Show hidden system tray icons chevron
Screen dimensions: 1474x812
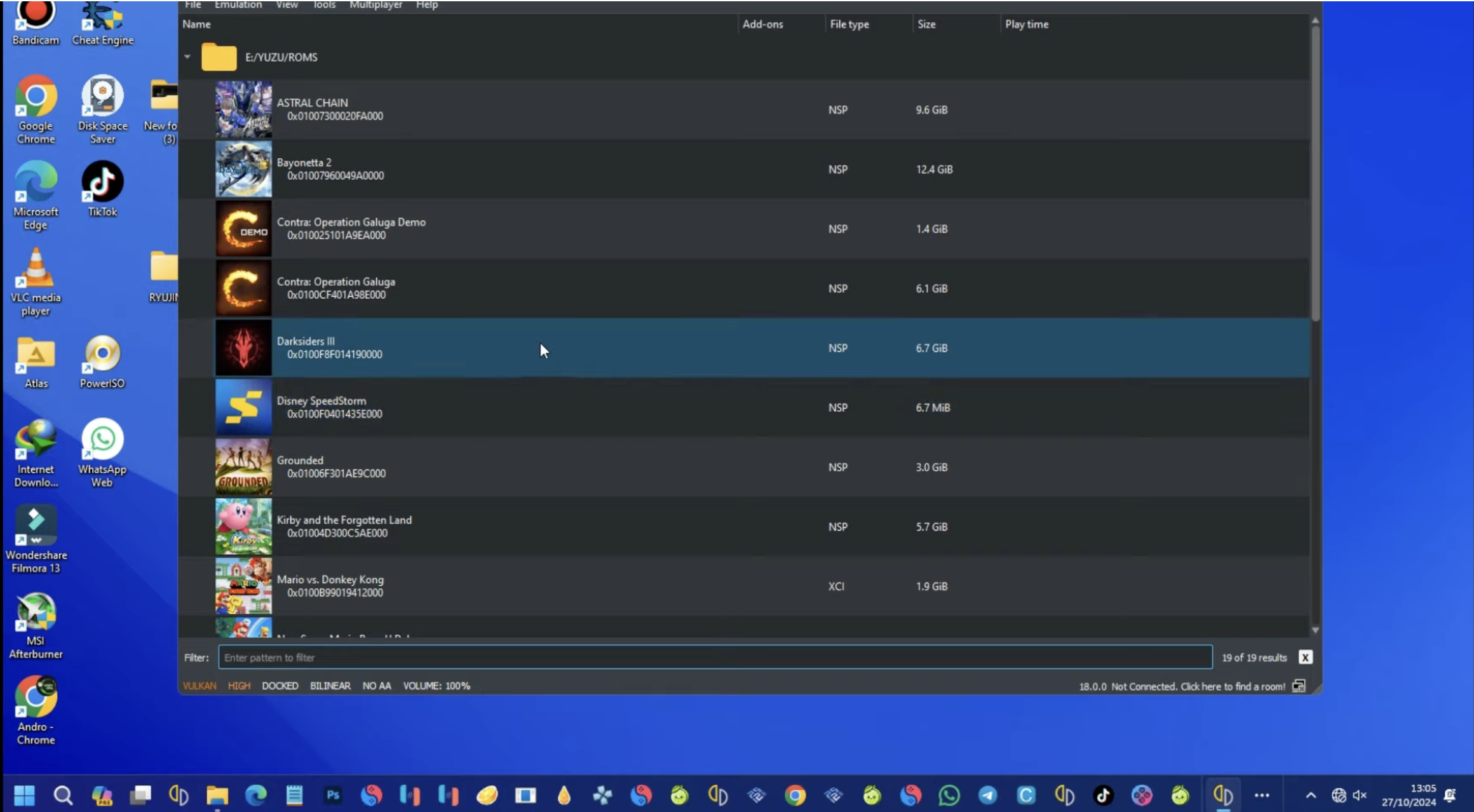tap(1310, 795)
